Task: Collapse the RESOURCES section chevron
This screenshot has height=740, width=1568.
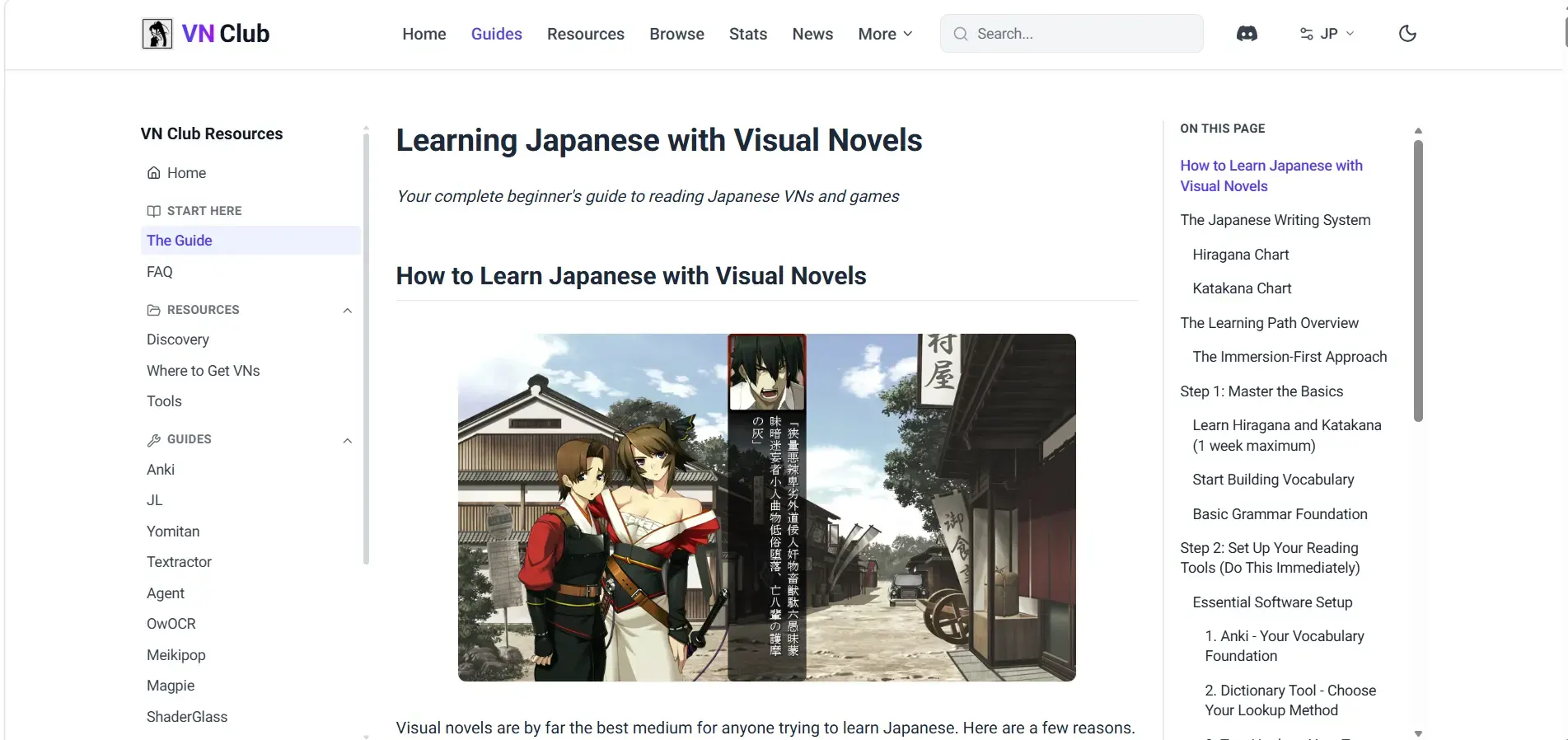Action: (348, 311)
